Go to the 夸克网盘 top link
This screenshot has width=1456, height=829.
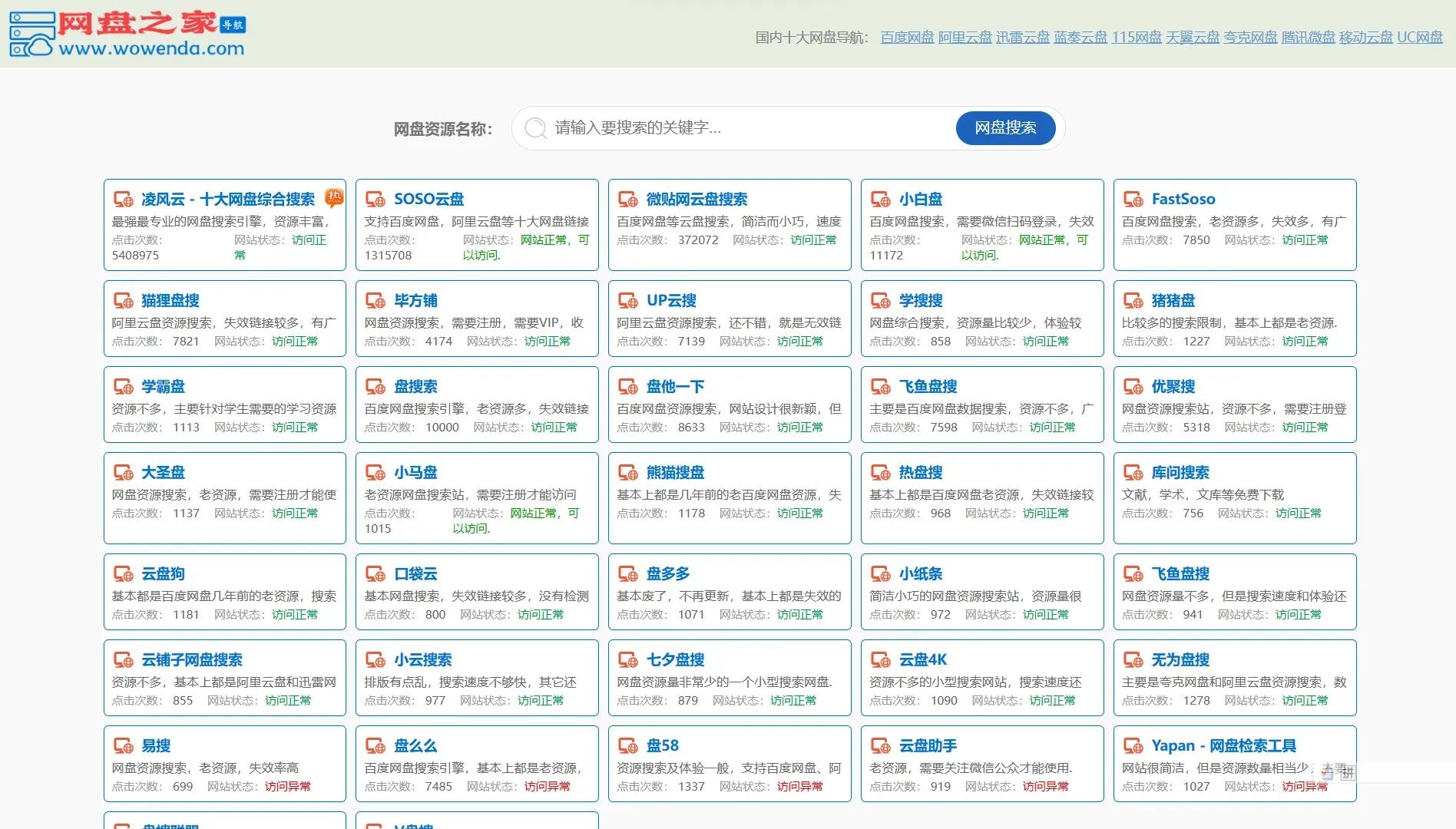point(1250,38)
